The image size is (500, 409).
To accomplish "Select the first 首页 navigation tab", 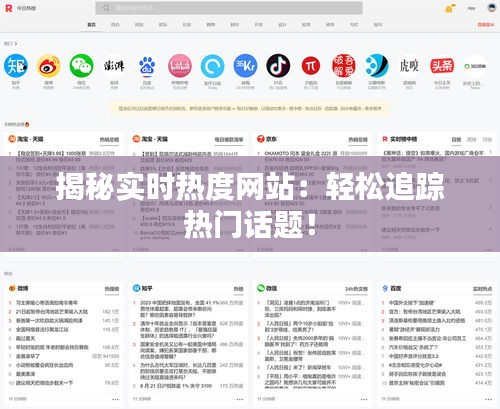I will pyautogui.click(x=91, y=25).
